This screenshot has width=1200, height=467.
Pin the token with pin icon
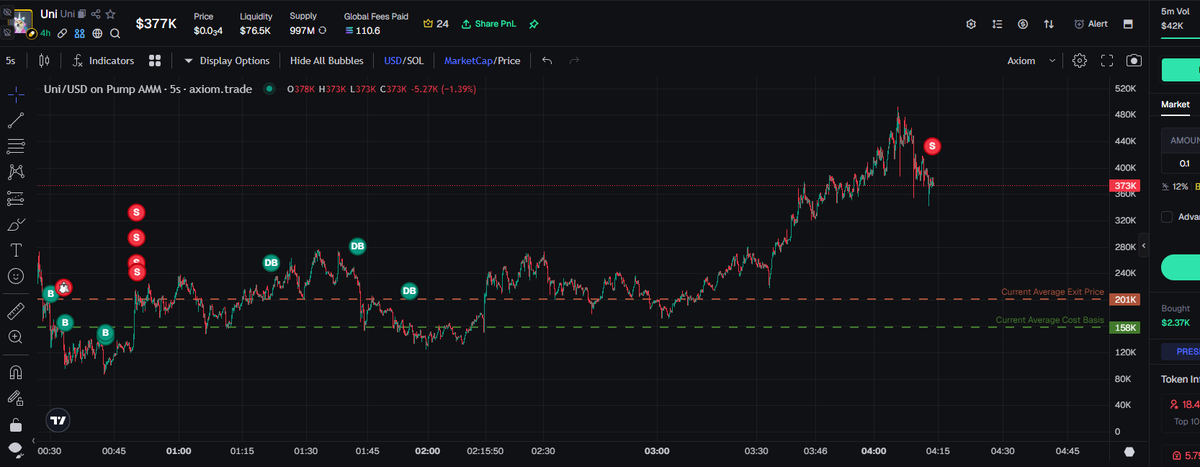(533, 23)
